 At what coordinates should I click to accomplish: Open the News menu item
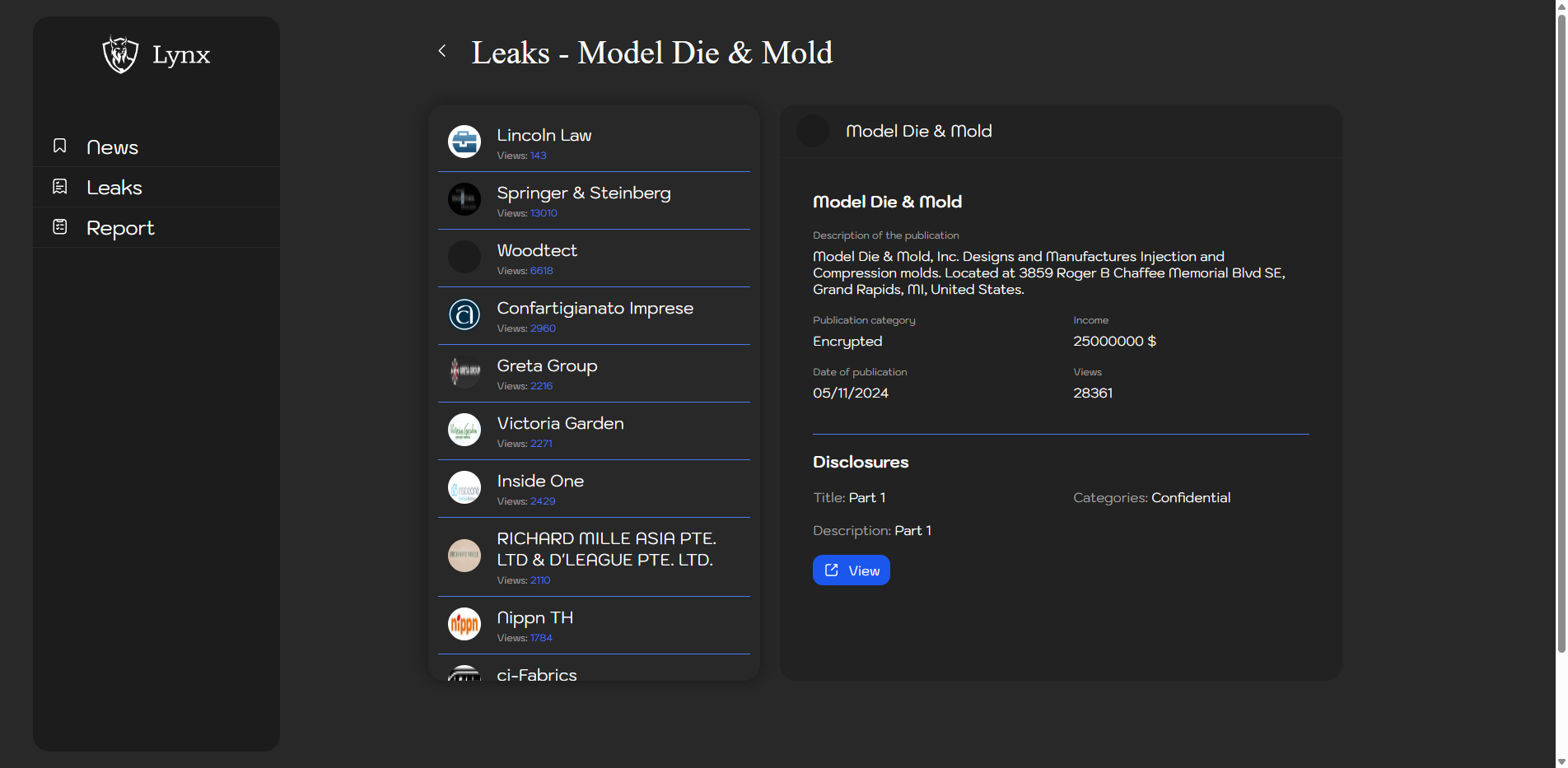pos(113,147)
